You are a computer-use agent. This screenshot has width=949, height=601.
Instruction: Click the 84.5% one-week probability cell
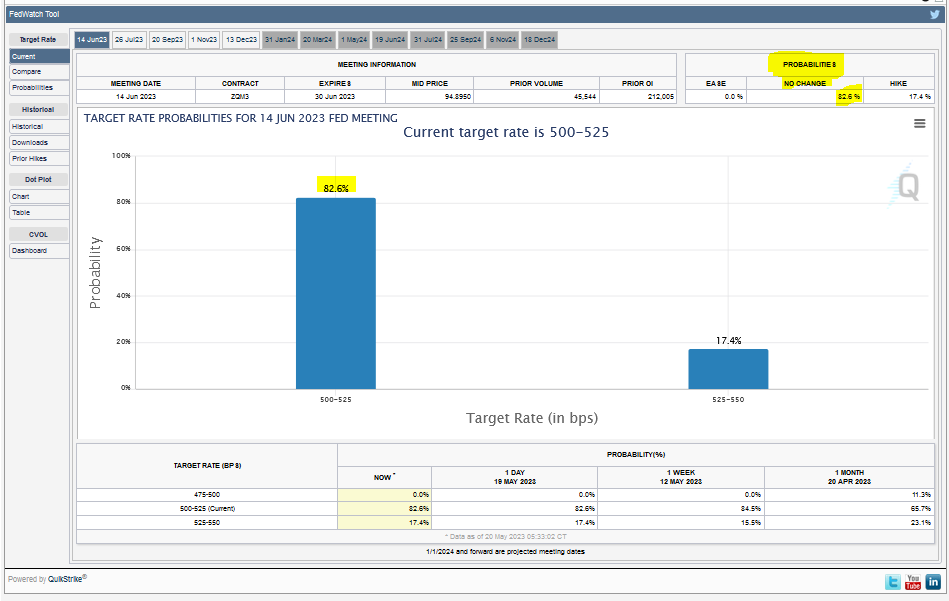(x=681, y=508)
